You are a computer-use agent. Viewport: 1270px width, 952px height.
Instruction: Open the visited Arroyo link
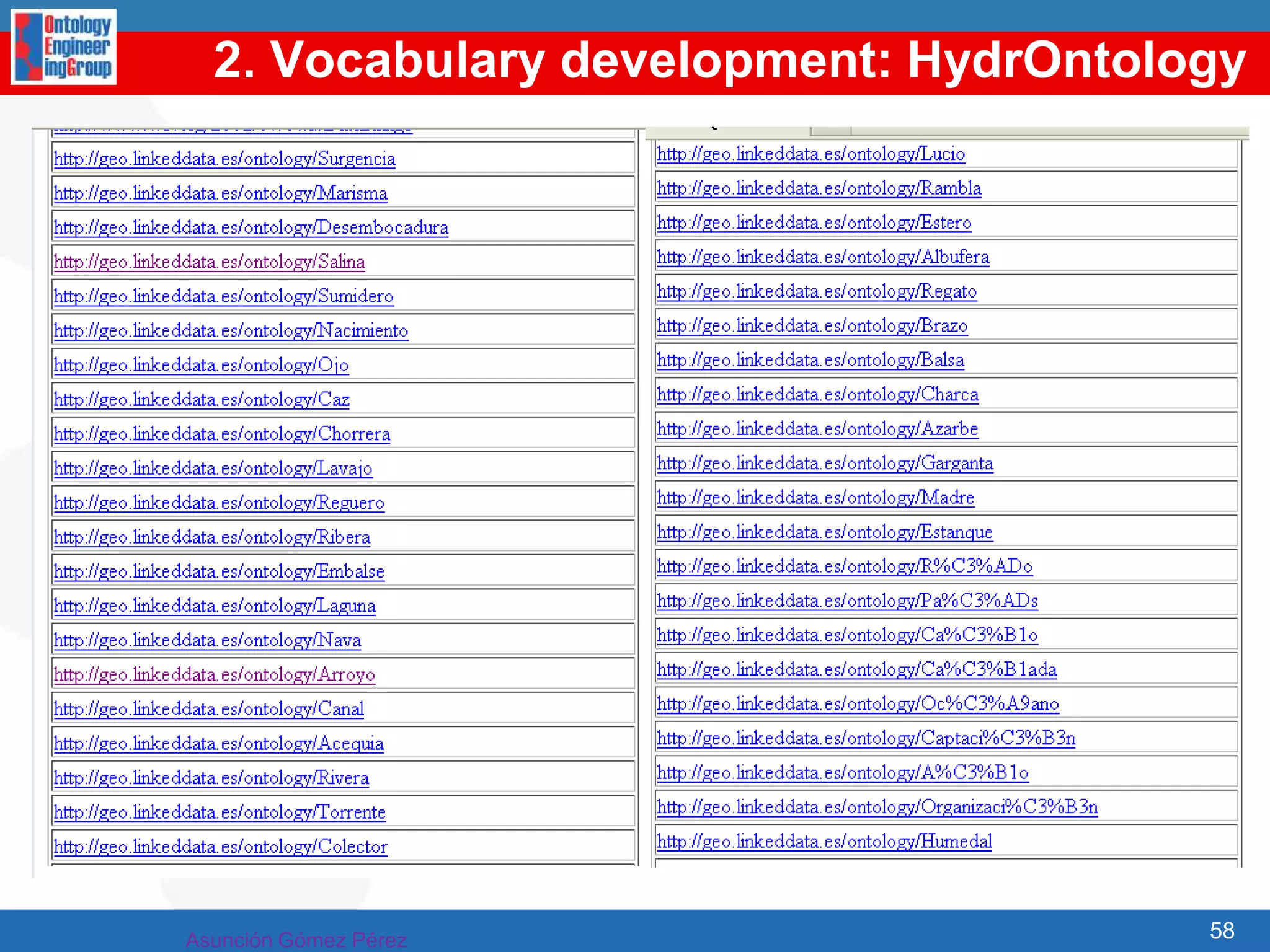coord(215,674)
